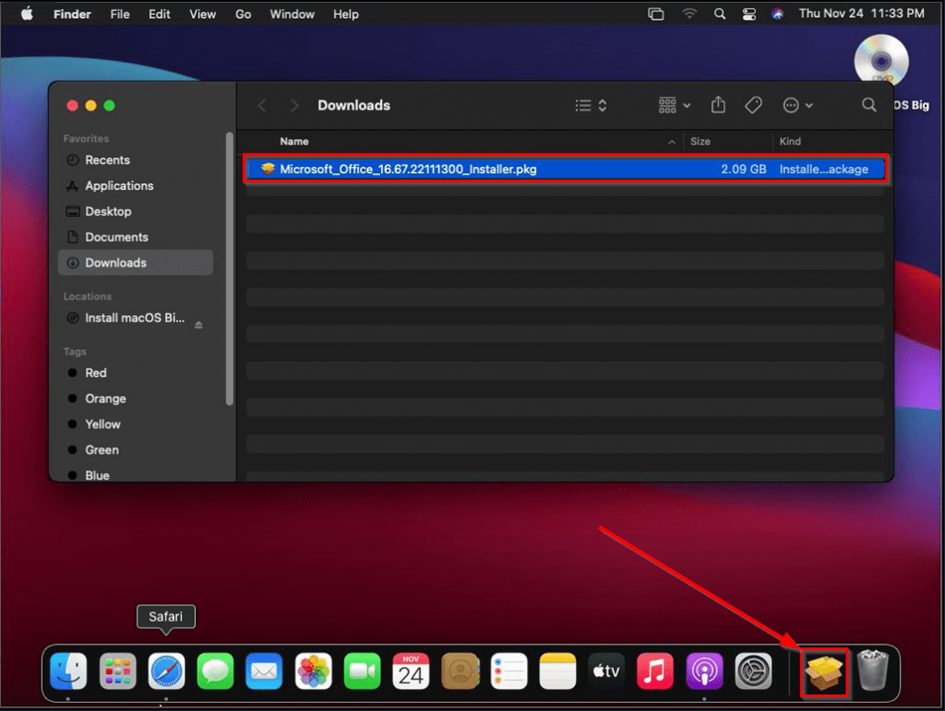
Task: Open System Preferences from the Dock
Action: pyautogui.click(x=753, y=671)
